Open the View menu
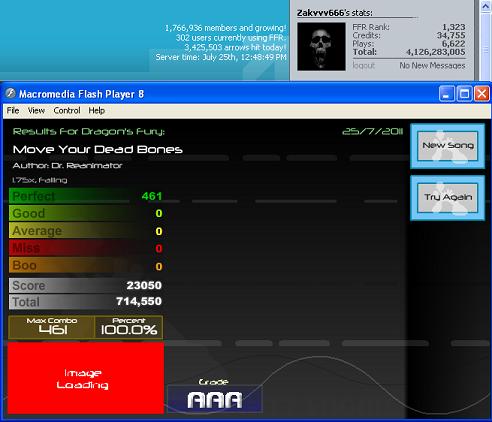The width and height of the screenshot is (492, 422). point(36,110)
